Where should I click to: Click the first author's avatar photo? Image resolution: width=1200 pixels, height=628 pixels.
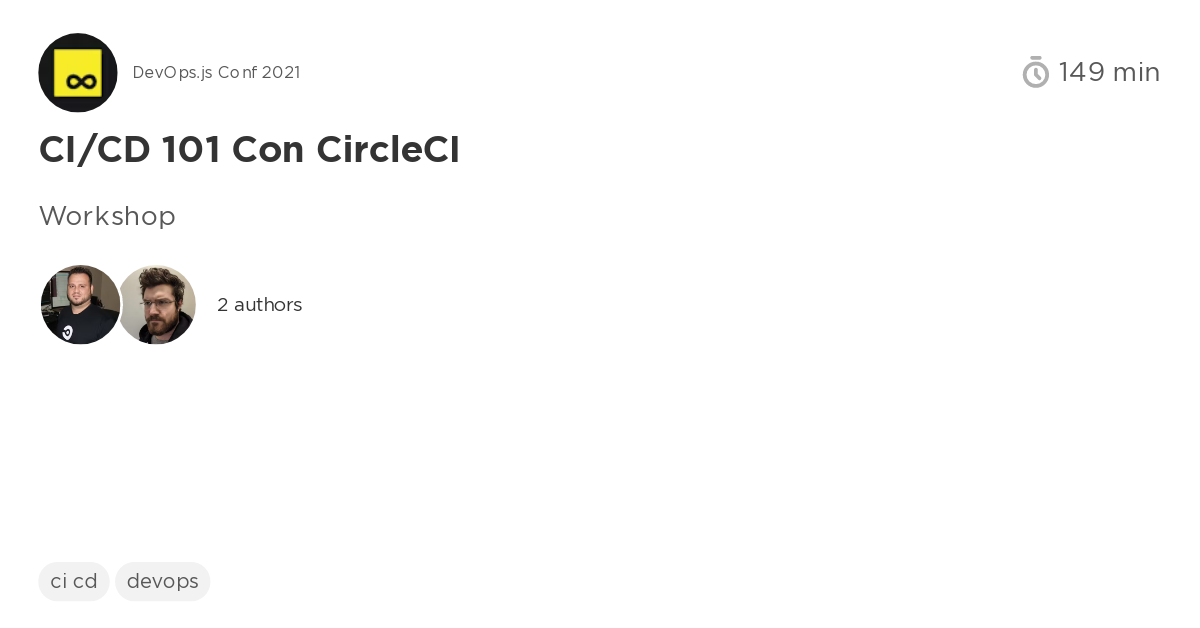click(80, 304)
